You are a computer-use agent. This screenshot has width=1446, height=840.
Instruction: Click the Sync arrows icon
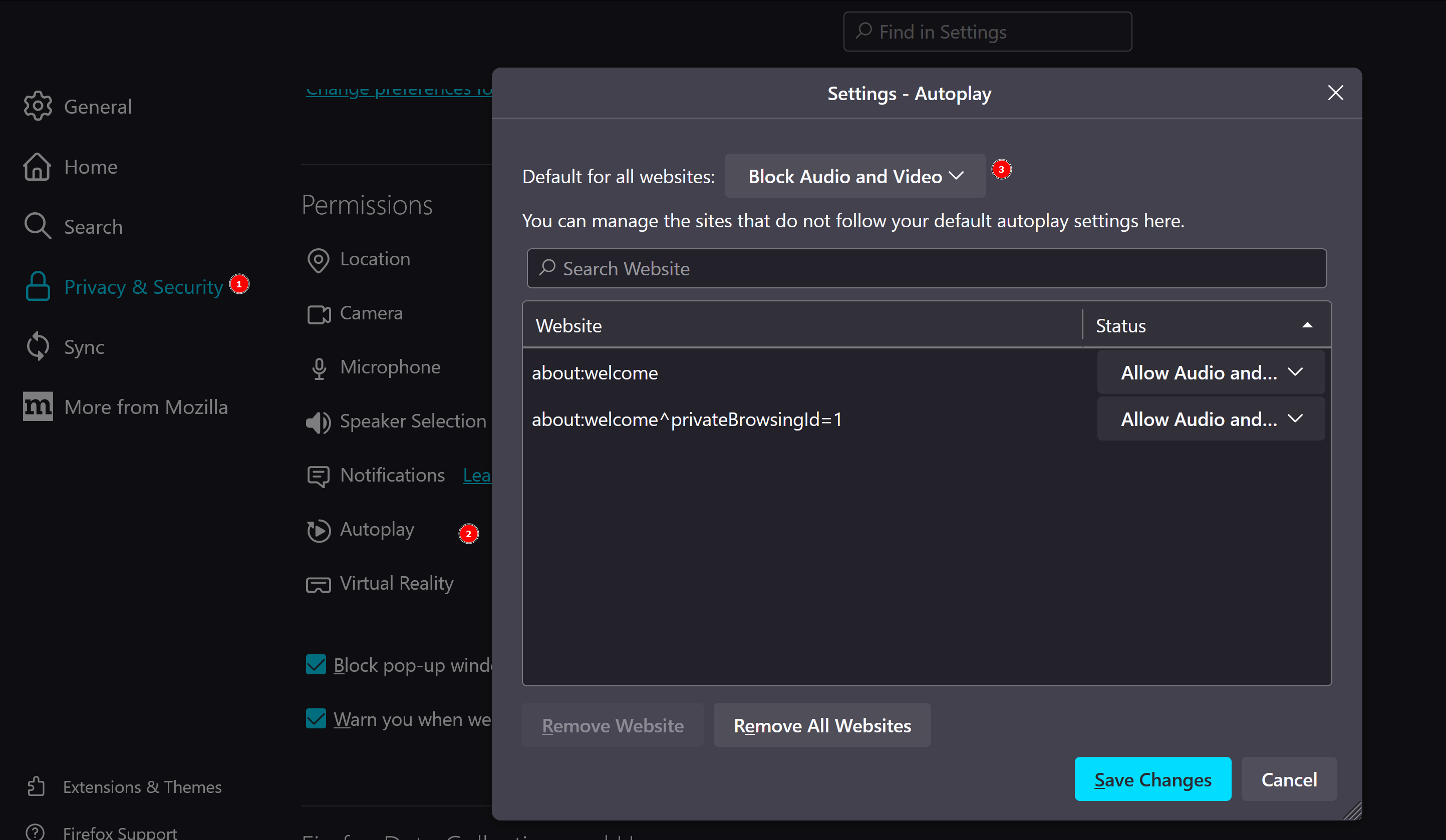click(38, 346)
